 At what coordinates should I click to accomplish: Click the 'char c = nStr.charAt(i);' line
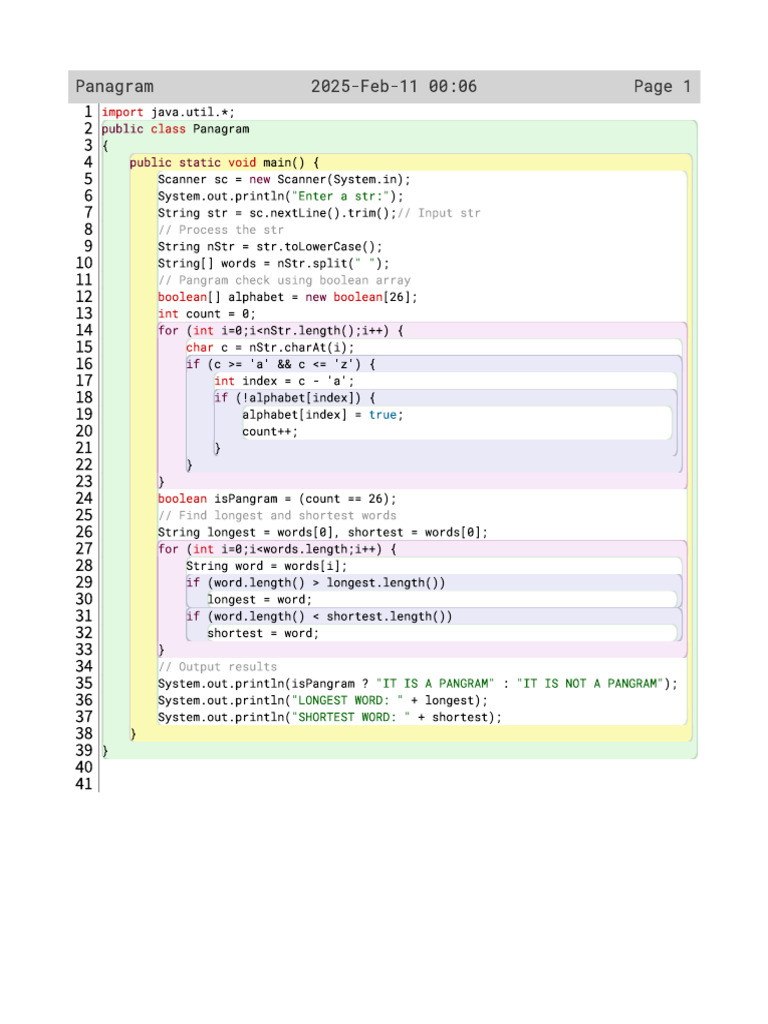[270, 347]
